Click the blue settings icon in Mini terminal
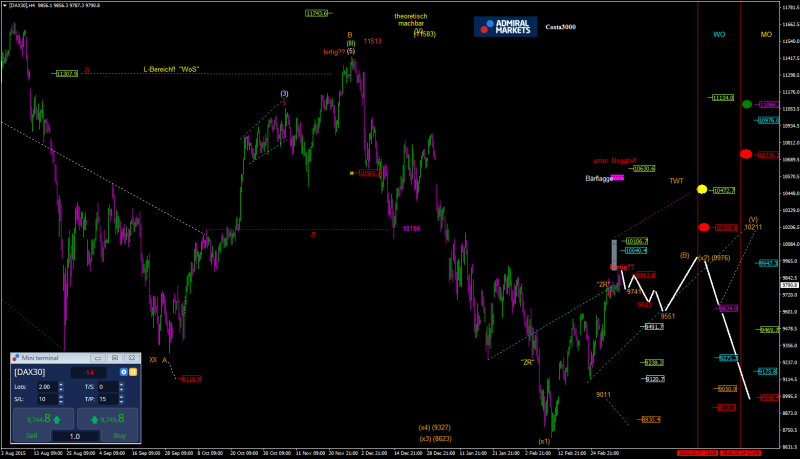Screen dimensions: 800x459 pos(122,372)
